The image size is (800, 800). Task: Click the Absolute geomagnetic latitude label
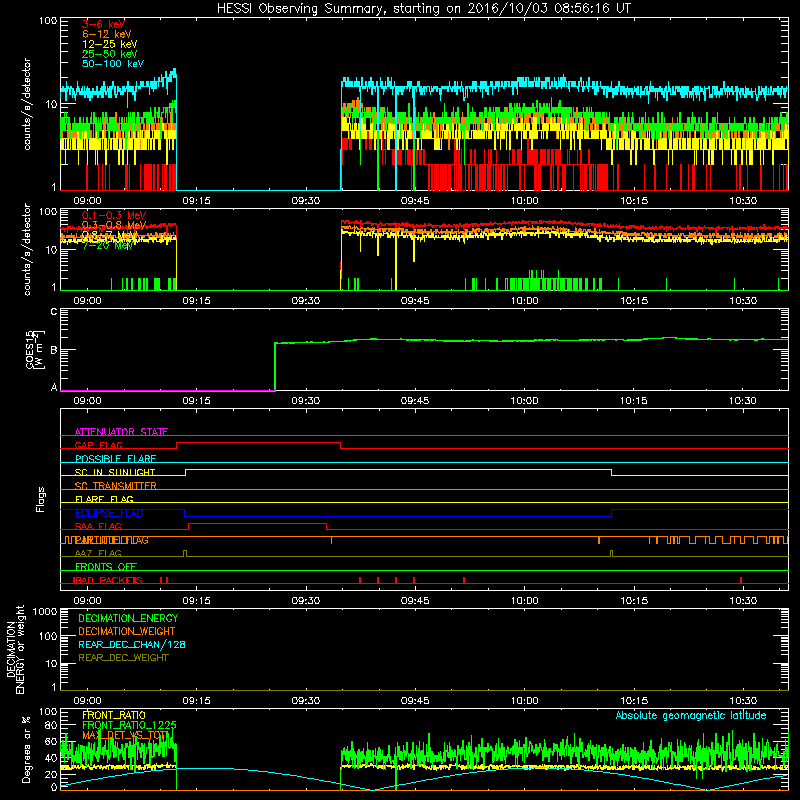point(691,715)
